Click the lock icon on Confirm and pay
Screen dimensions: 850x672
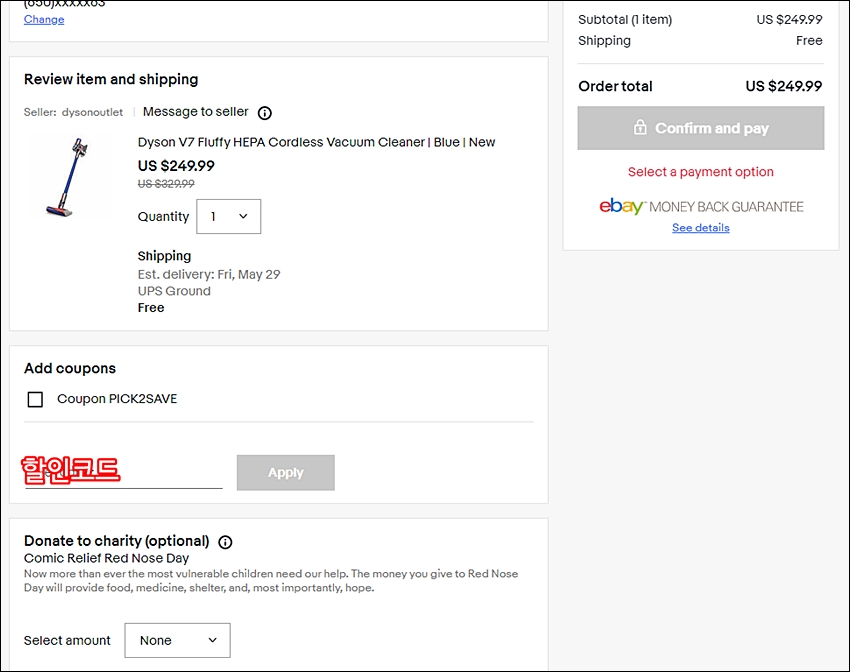tap(640, 127)
